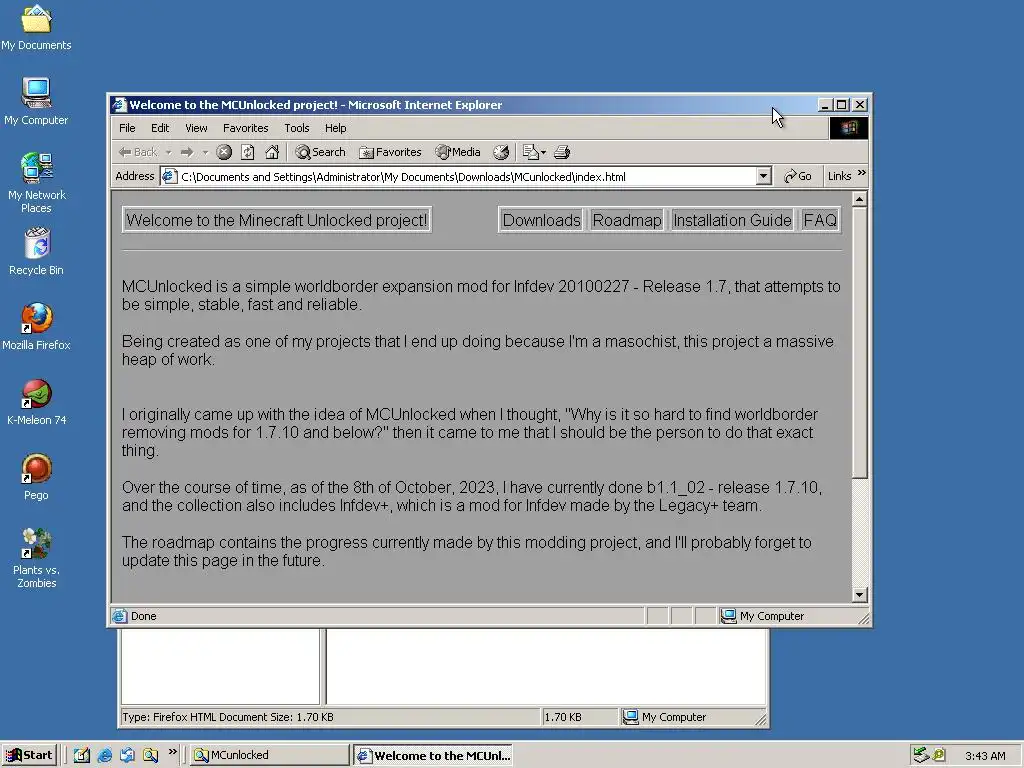Open the Back button history dropdown

point(168,152)
